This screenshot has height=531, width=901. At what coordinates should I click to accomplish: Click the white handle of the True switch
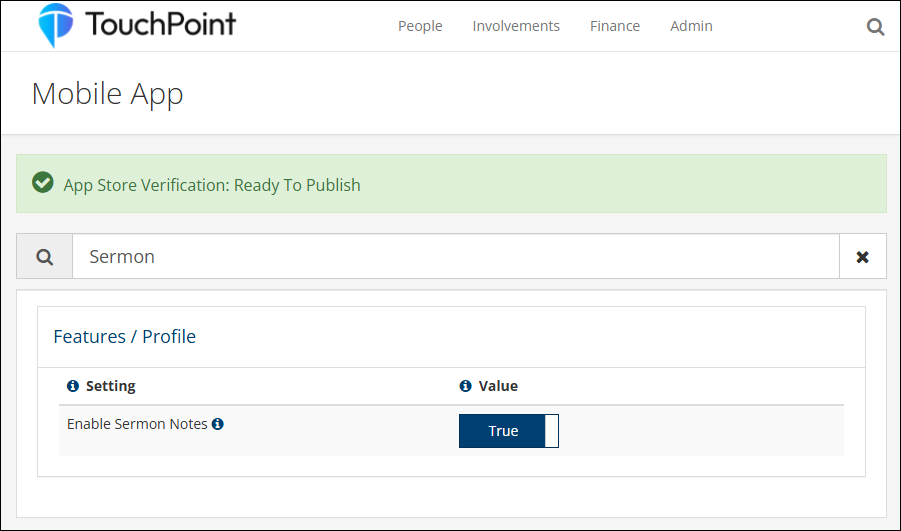pos(551,431)
